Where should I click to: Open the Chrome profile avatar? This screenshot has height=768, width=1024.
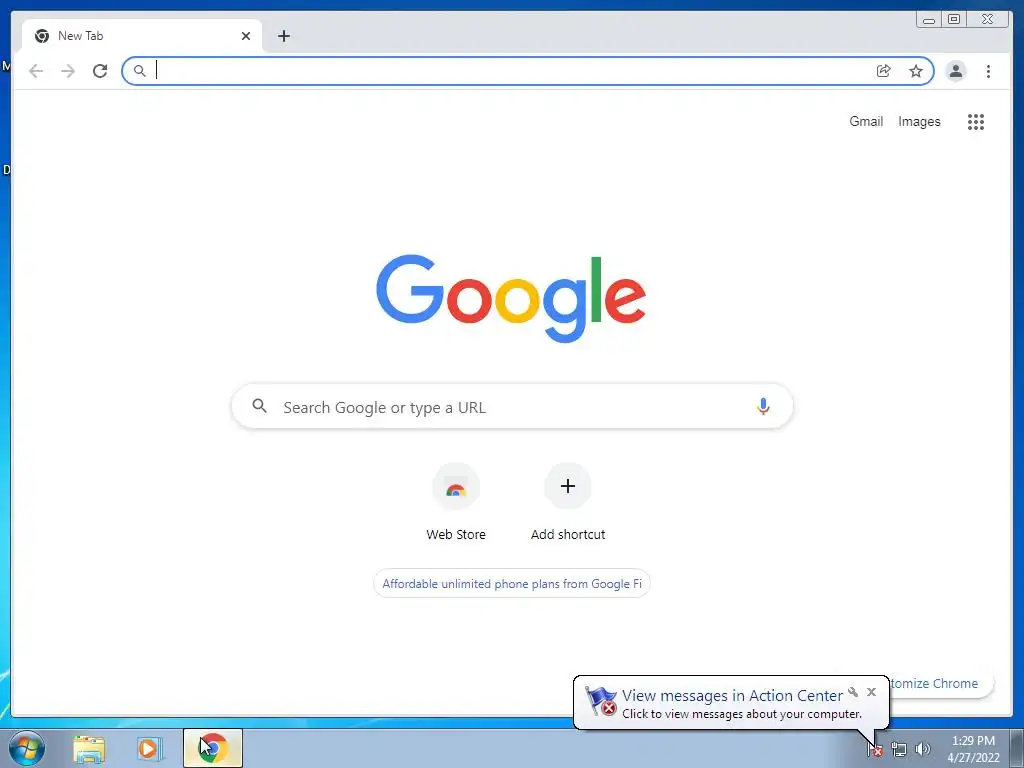pyautogui.click(x=955, y=71)
